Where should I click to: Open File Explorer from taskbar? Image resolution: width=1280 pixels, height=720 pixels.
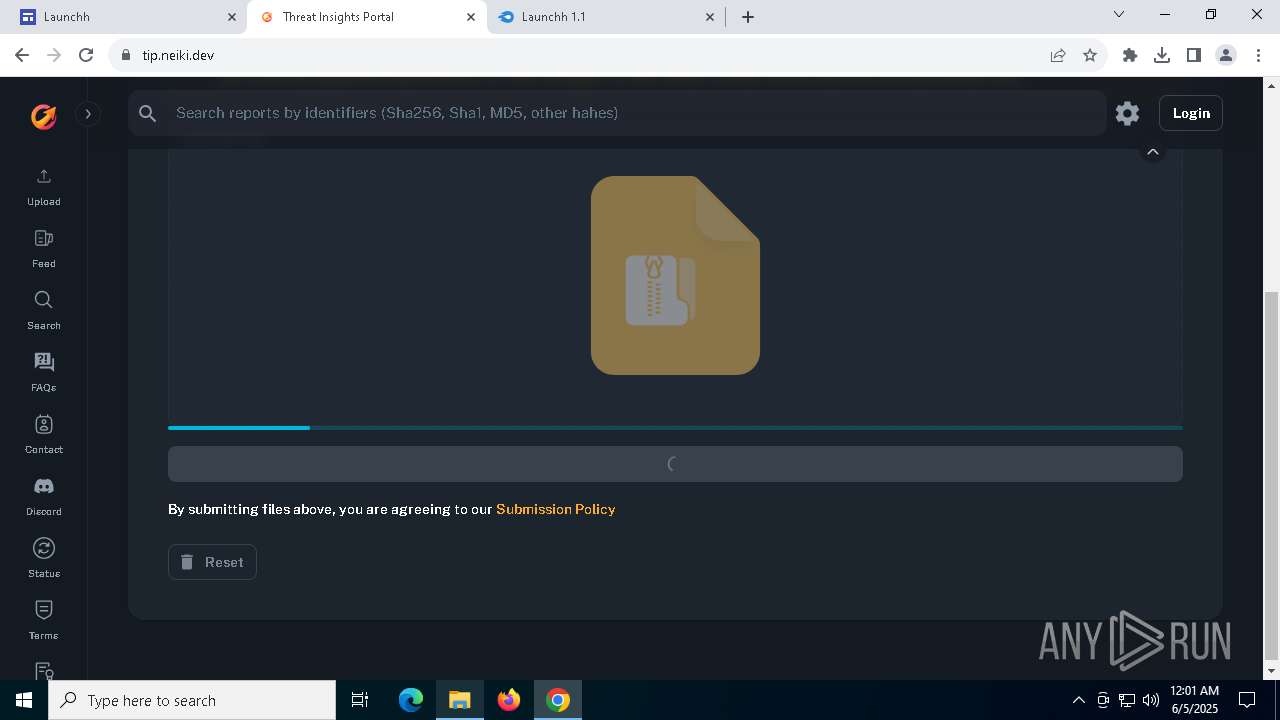point(459,700)
